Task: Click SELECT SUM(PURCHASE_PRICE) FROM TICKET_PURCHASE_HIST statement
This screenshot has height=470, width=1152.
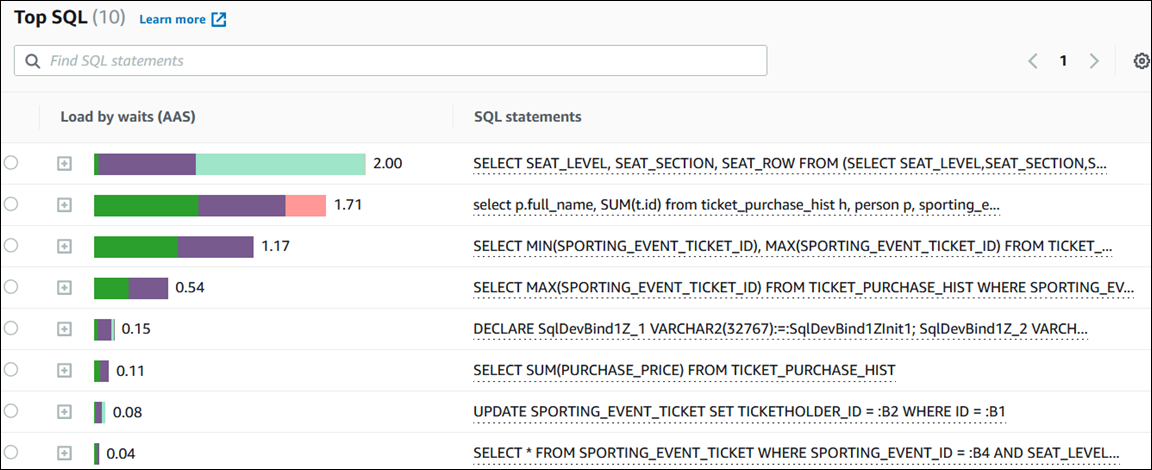Action: click(684, 370)
